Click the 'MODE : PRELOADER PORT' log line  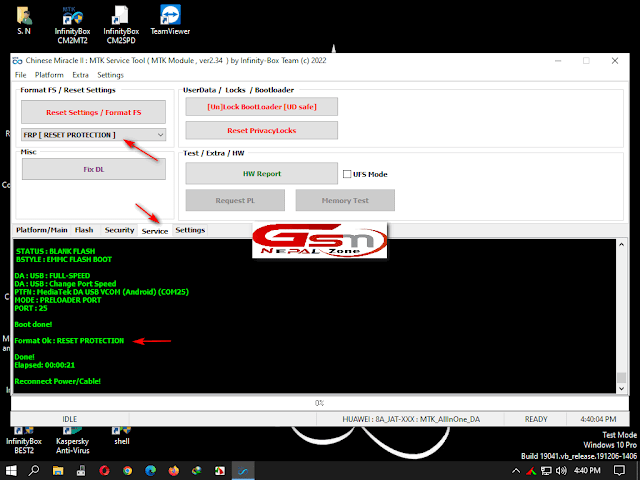click(x=58, y=300)
